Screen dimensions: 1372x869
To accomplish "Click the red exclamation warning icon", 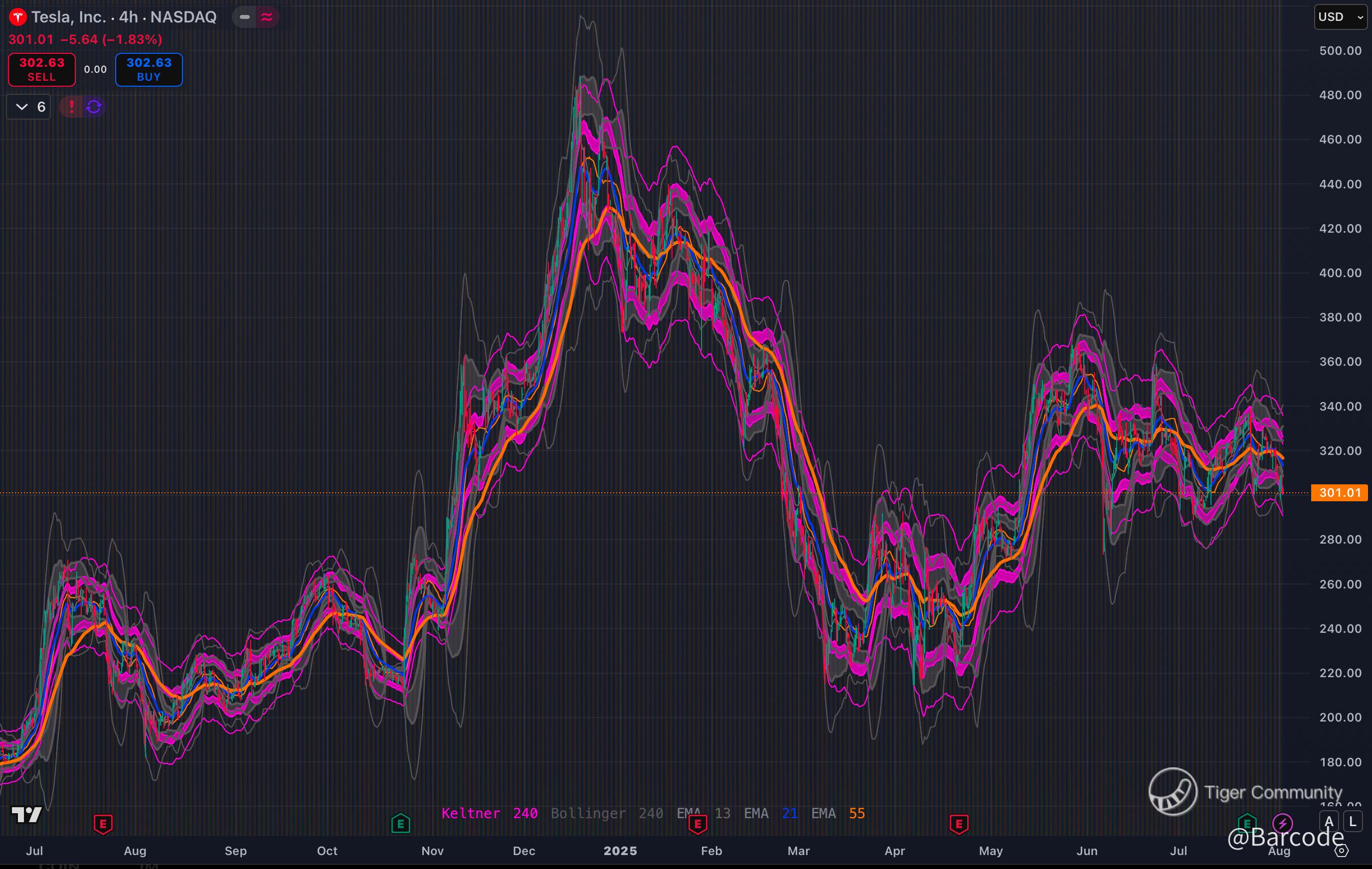I will (x=71, y=107).
